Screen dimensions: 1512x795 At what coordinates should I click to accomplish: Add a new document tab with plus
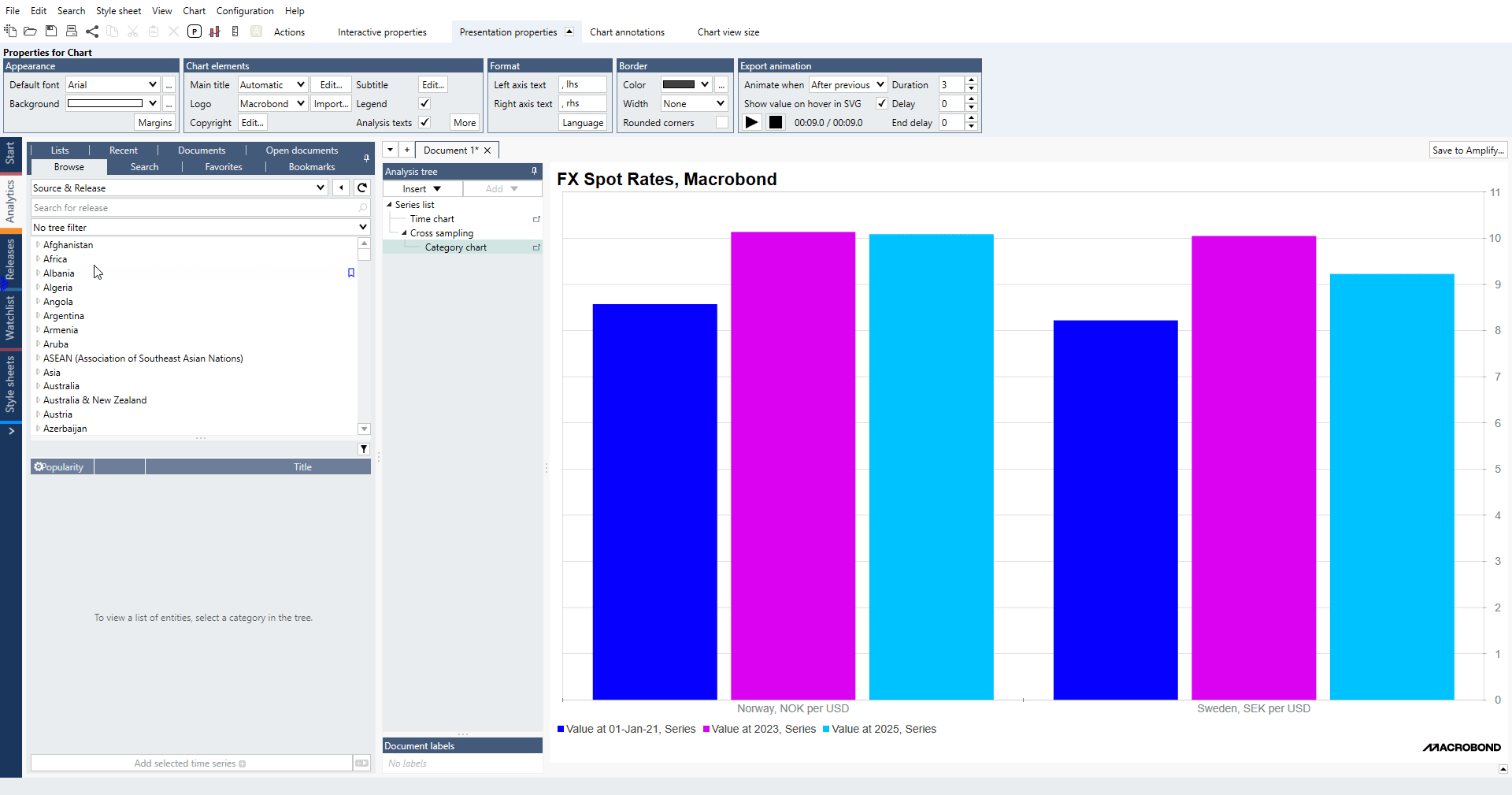click(406, 150)
